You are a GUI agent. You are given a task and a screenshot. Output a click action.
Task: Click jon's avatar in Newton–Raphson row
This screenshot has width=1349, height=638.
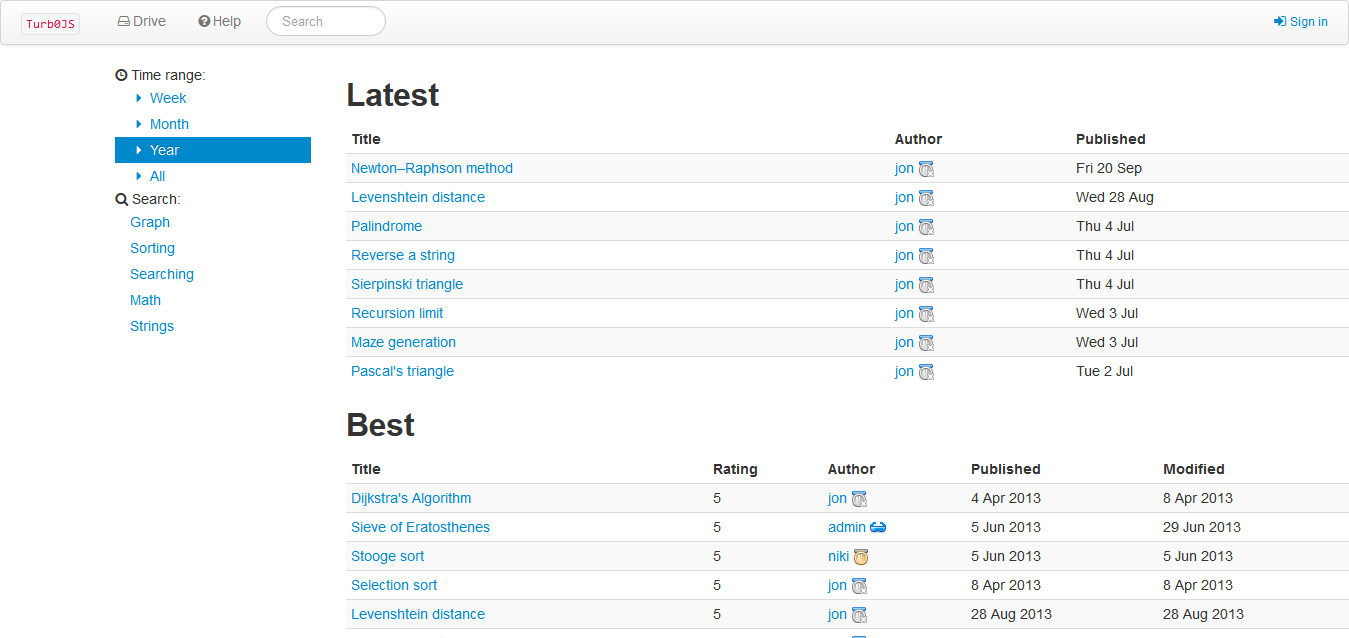click(926, 169)
